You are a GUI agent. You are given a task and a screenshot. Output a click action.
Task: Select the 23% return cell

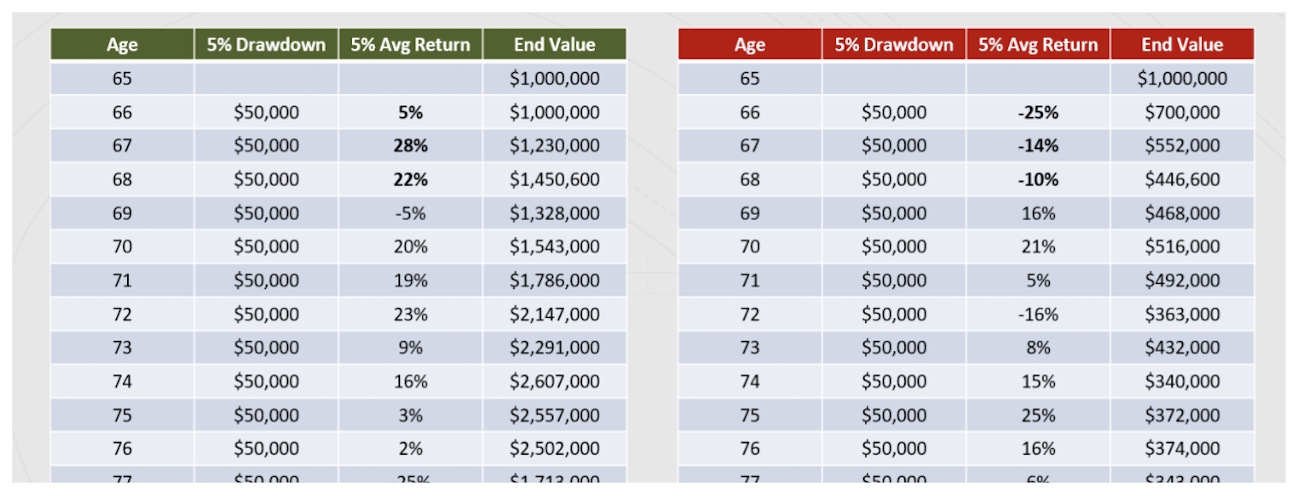[x=410, y=314]
